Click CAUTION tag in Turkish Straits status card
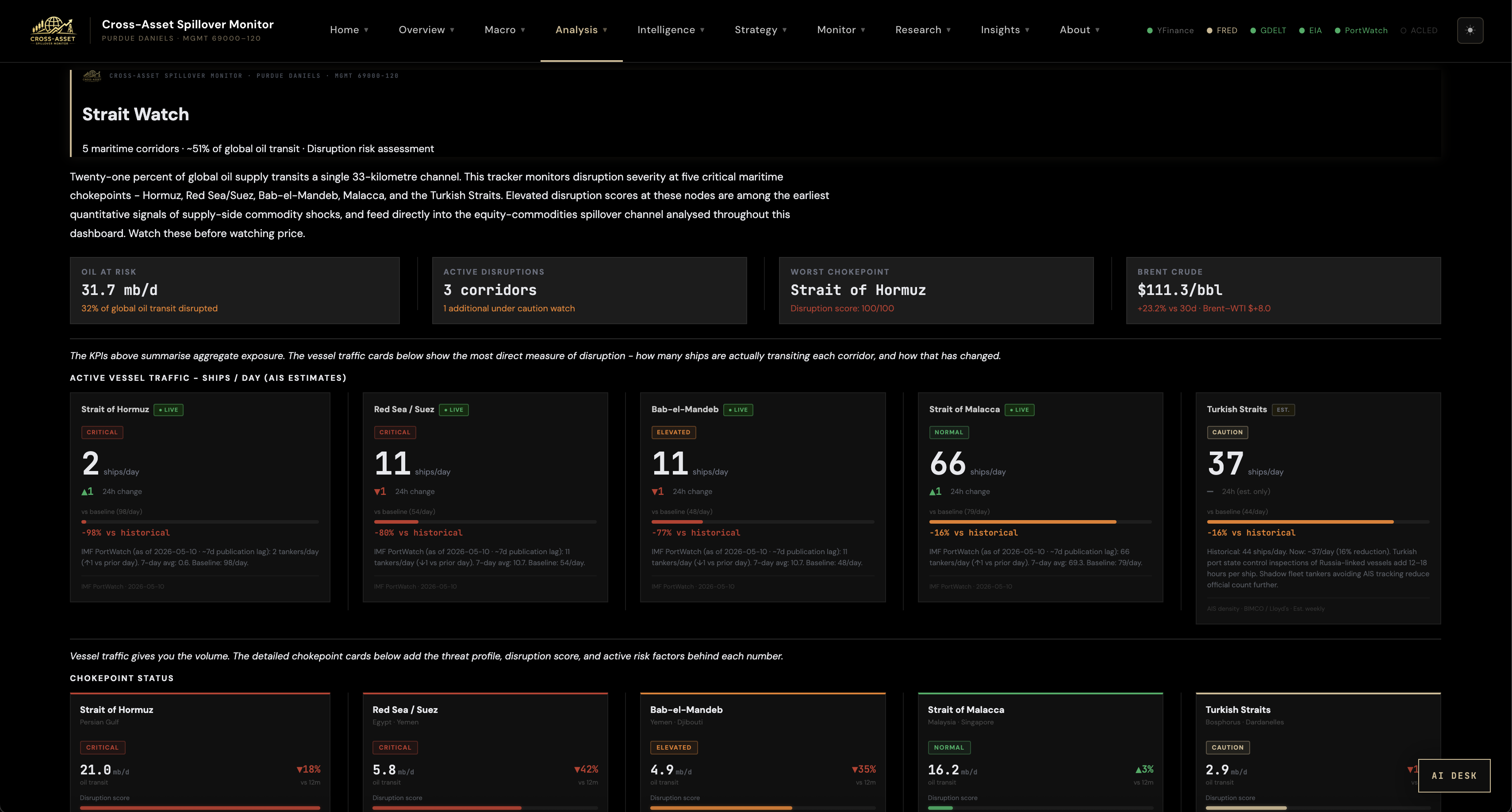The height and width of the screenshot is (812, 1512). coord(1228,747)
